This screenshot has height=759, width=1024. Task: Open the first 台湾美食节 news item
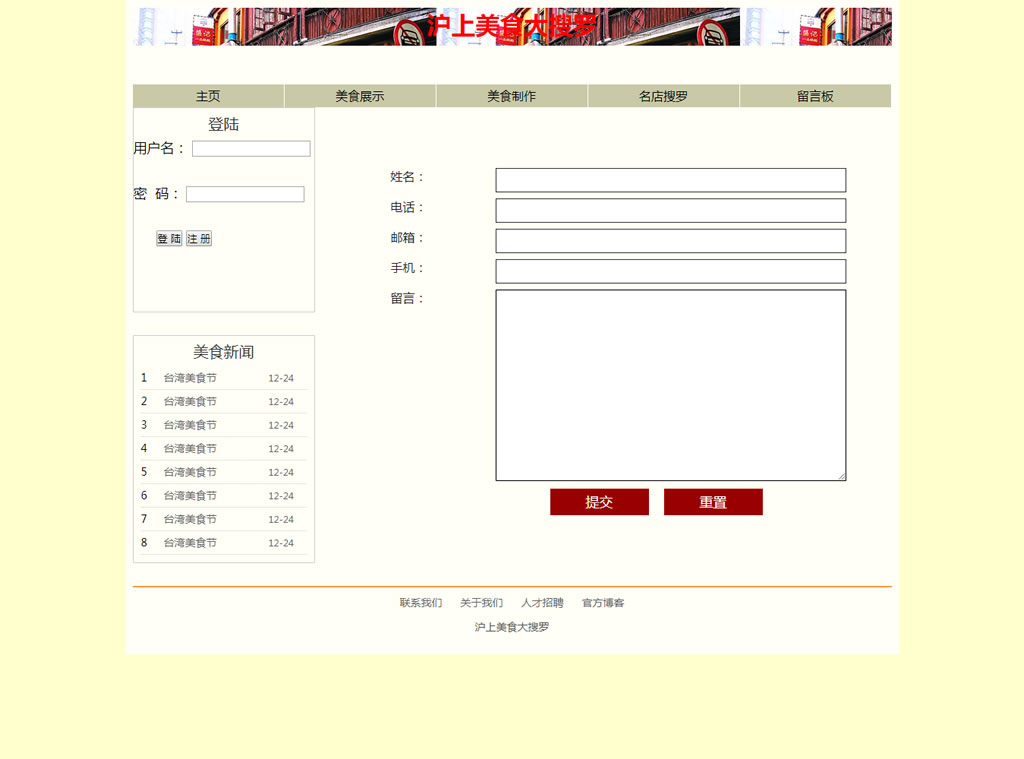point(190,378)
